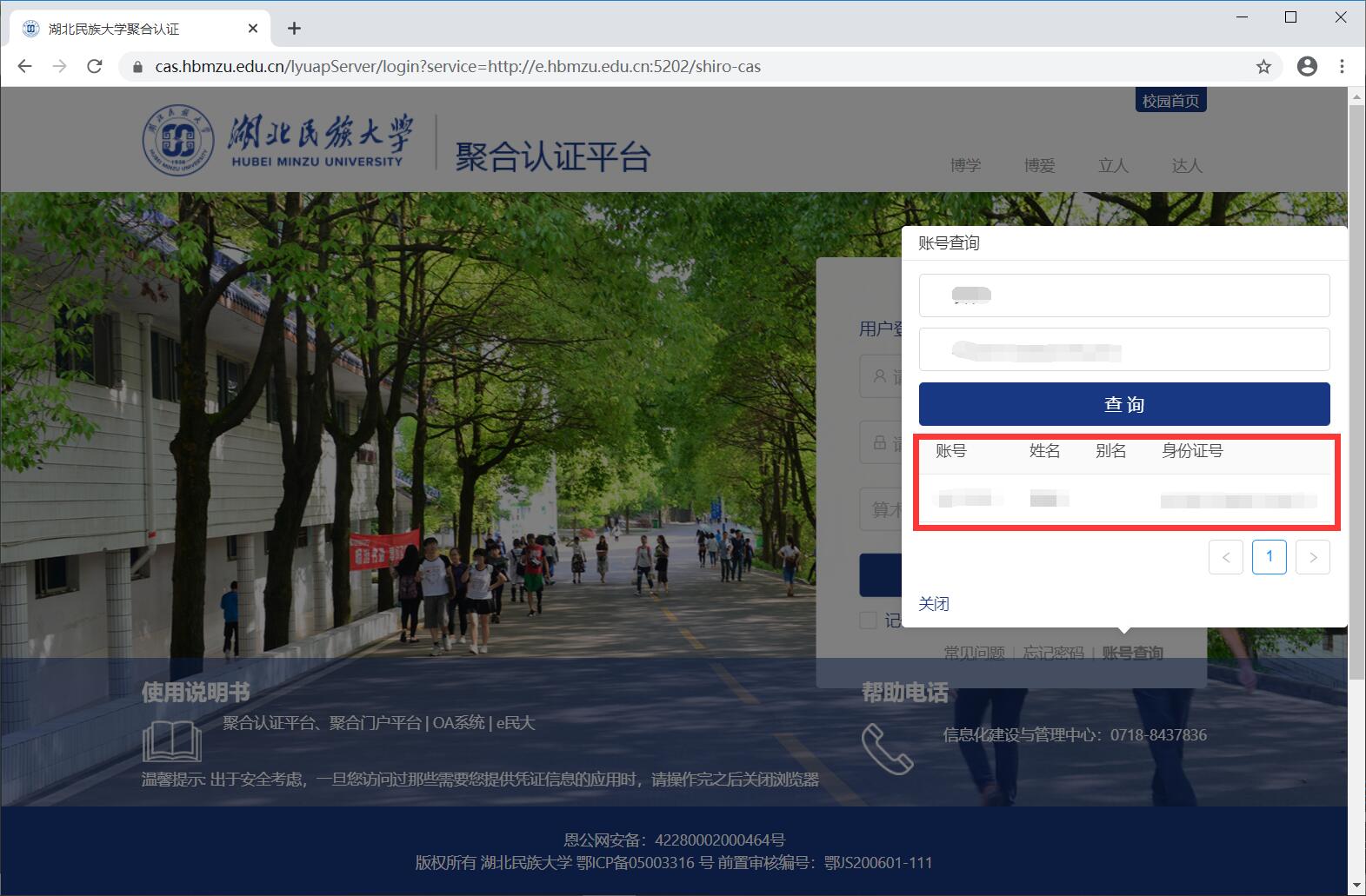The width and height of the screenshot is (1366, 896).
Task: Click the scrollbar down arrow
Action: [x=1356, y=886]
